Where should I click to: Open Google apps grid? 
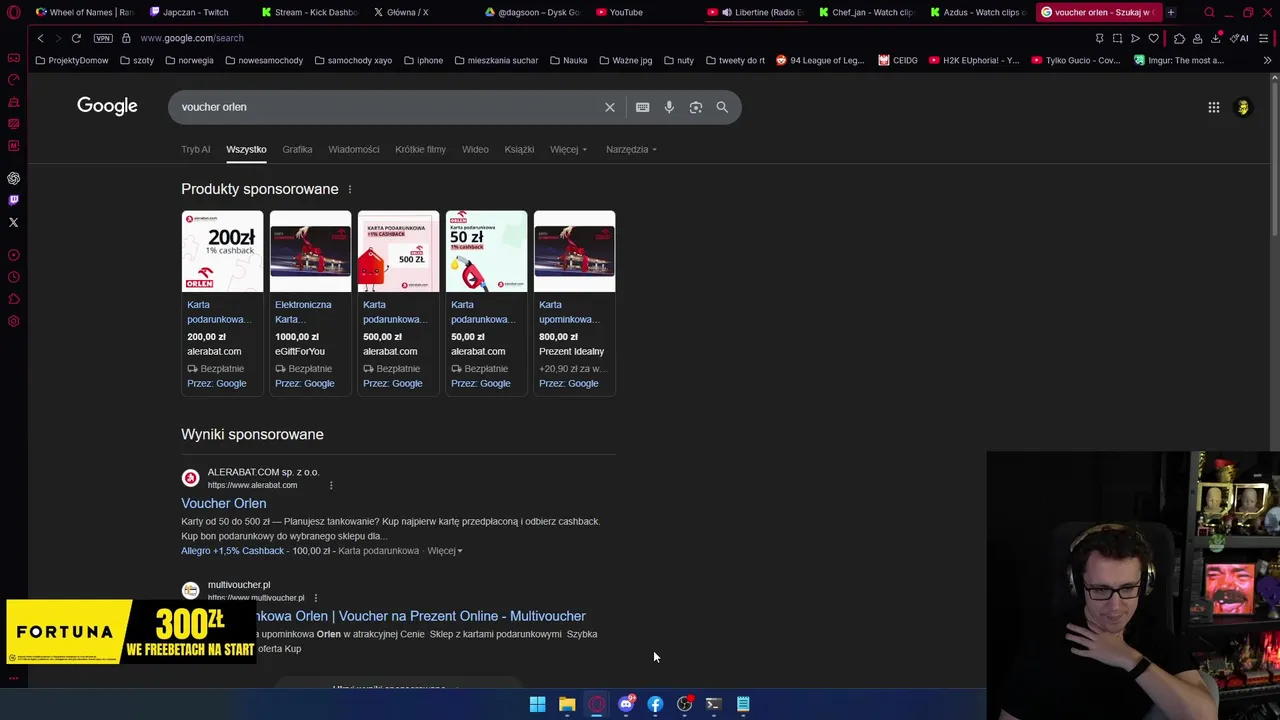pos(1213,107)
